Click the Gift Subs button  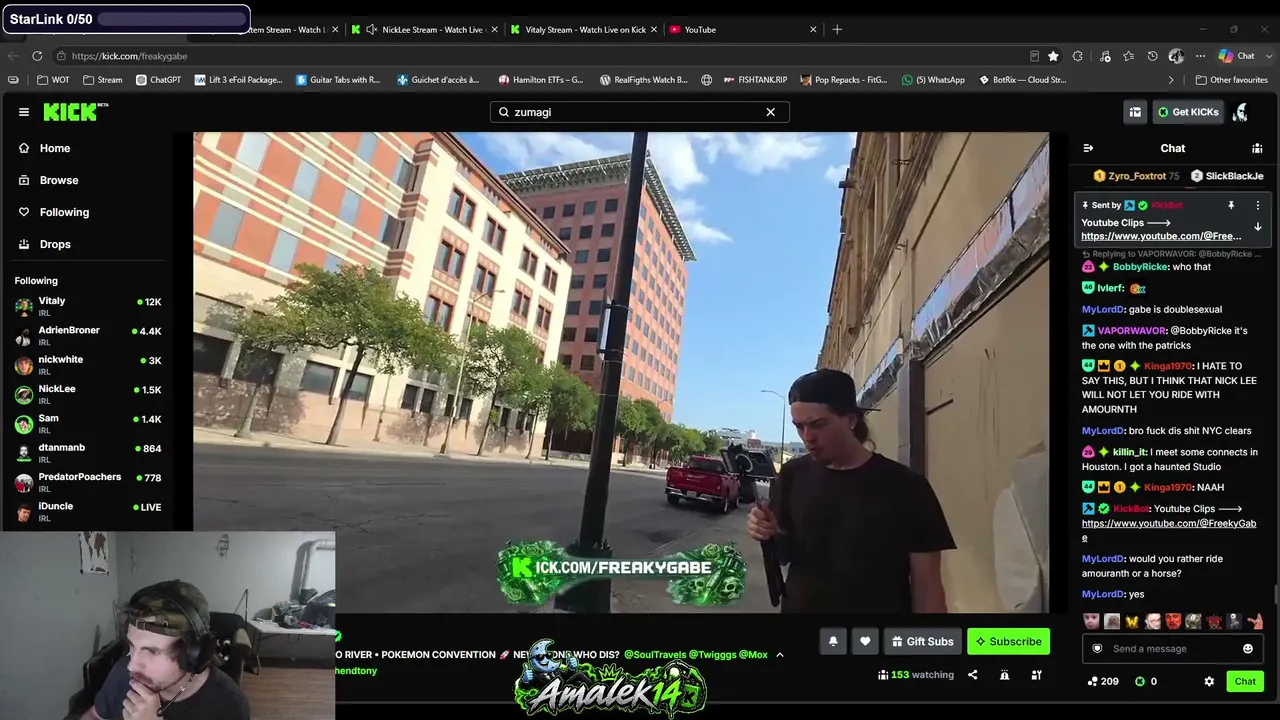click(923, 641)
